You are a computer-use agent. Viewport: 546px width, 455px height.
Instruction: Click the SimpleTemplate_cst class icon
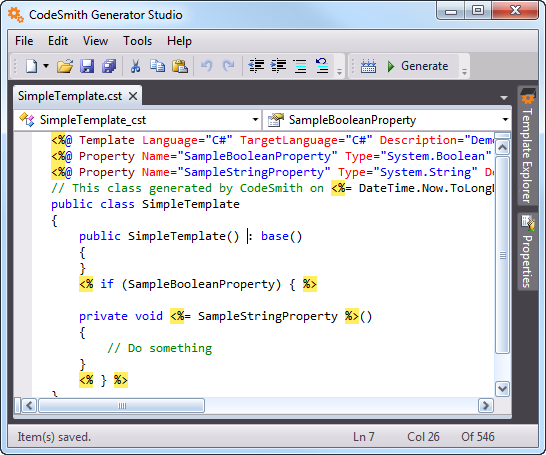pyautogui.click(x=27, y=119)
